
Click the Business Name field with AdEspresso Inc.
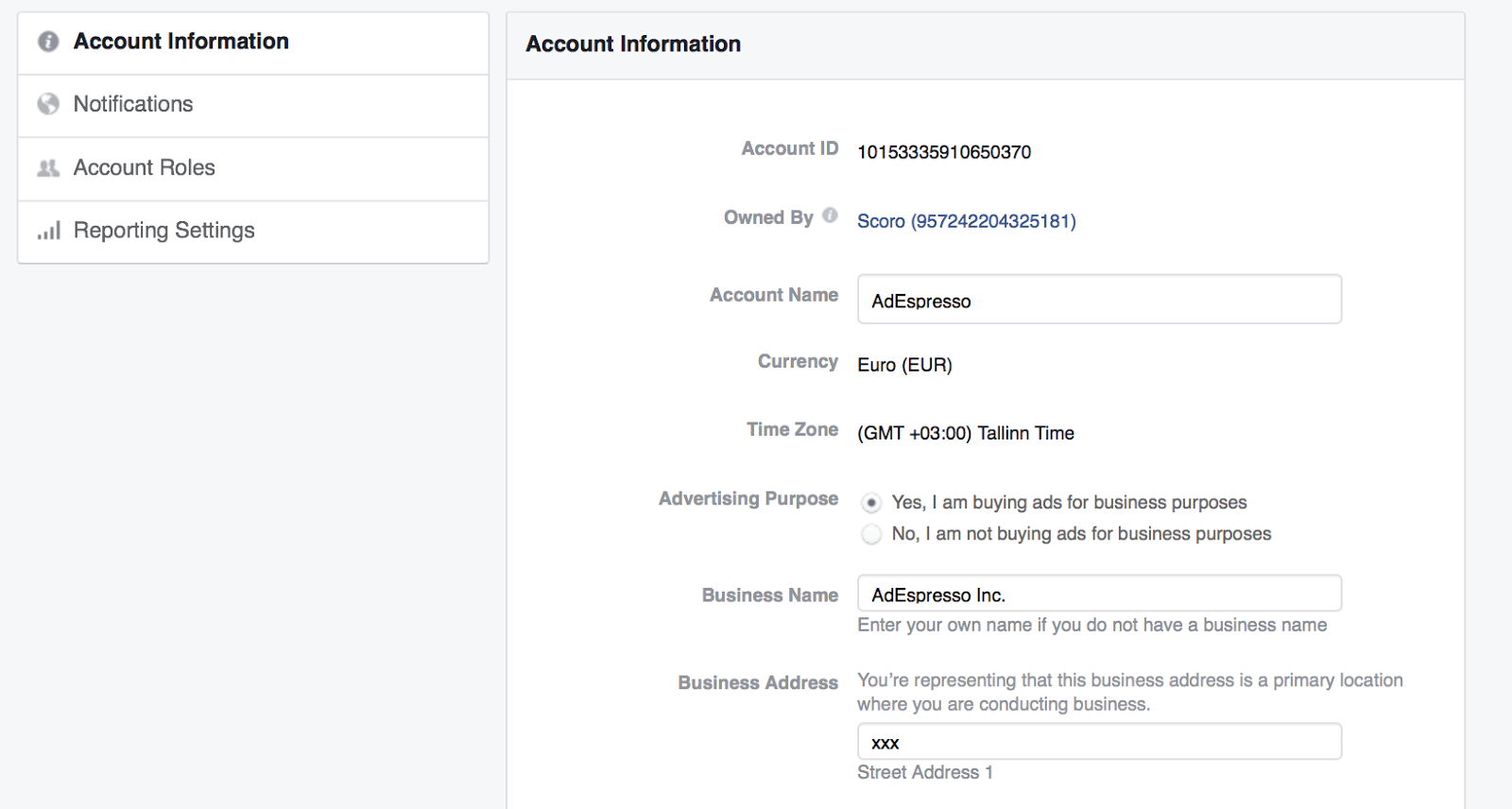[1099, 594]
